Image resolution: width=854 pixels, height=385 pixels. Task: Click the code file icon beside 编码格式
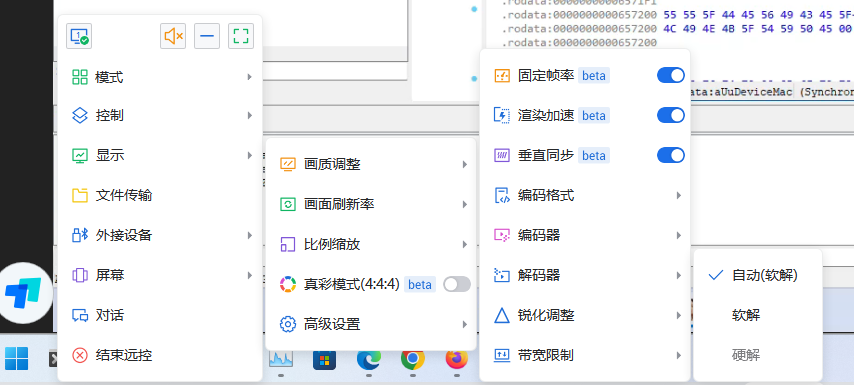pyautogui.click(x=502, y=195)
